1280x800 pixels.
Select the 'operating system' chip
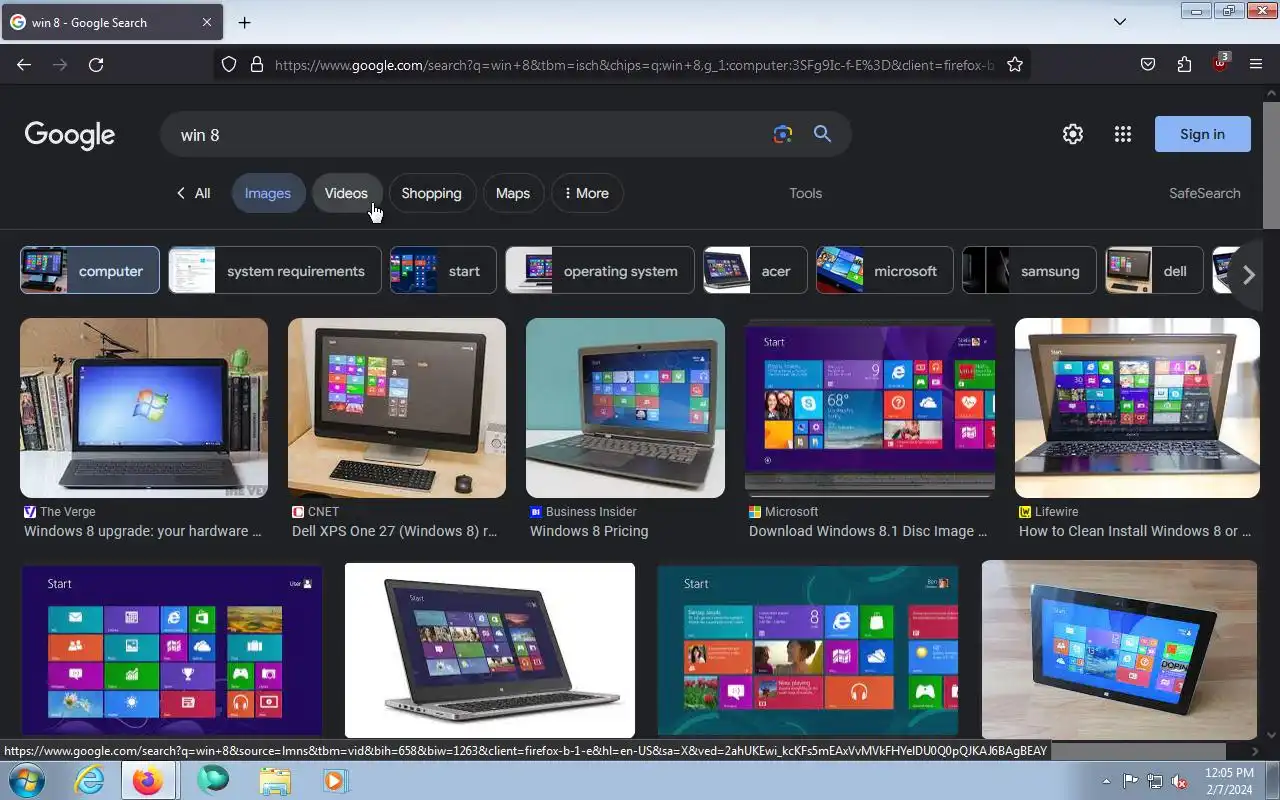pos(600,270)
